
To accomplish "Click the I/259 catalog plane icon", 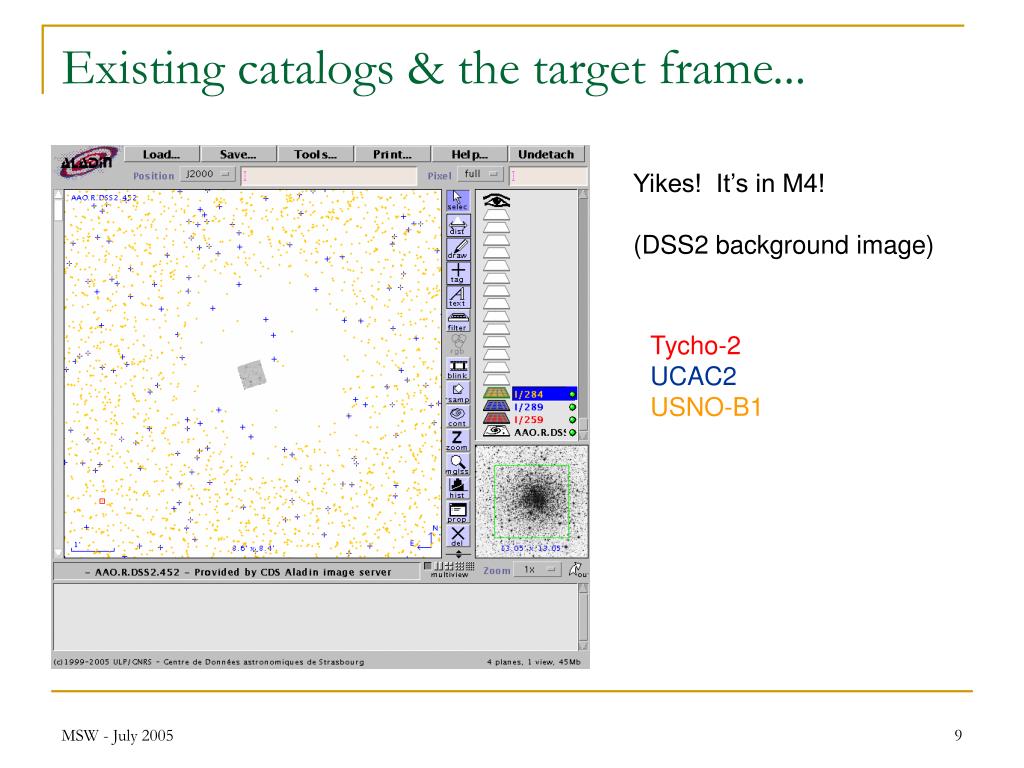I will (x=496, y=419).
